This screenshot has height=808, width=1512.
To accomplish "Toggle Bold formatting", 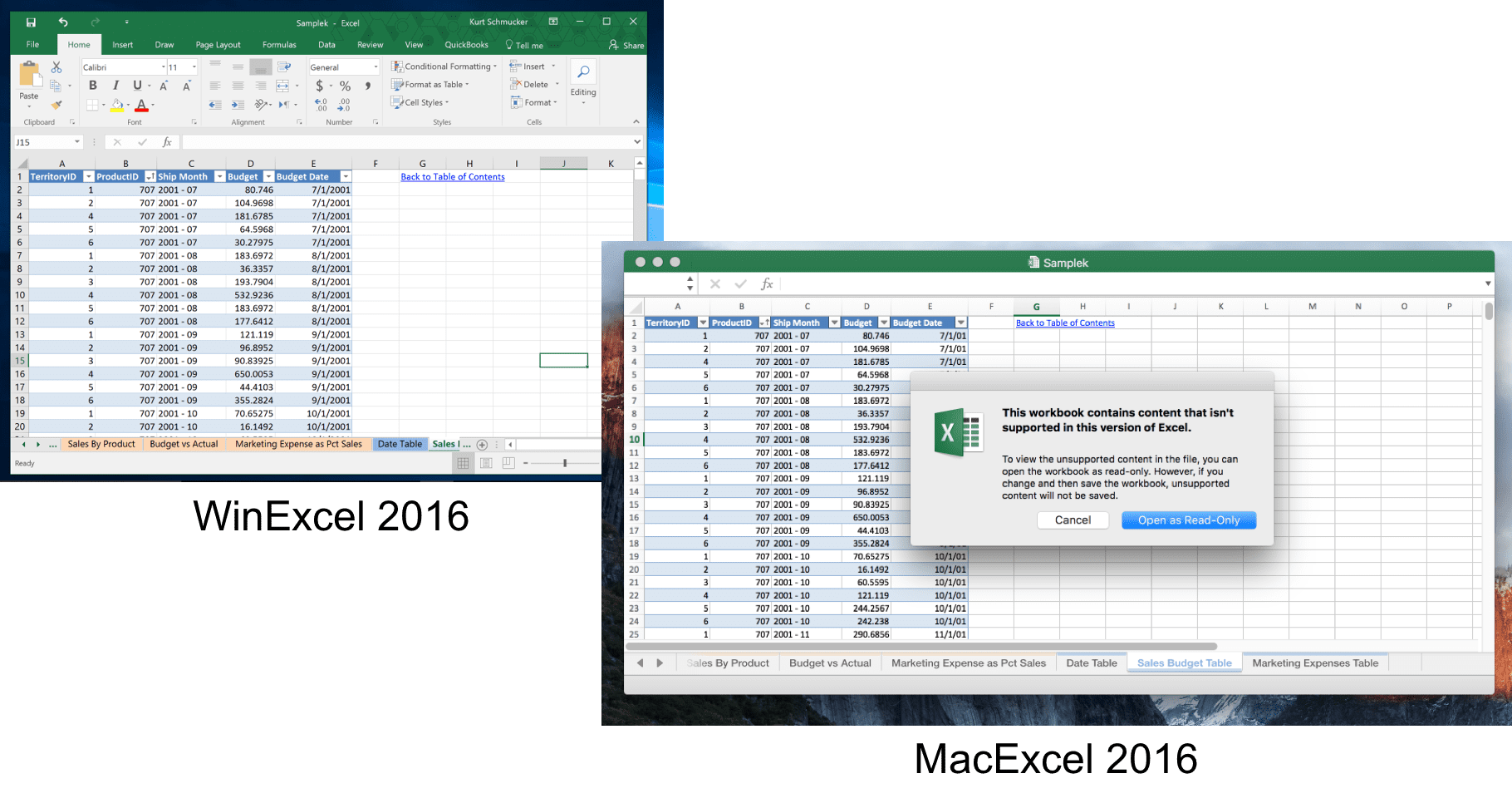I will click(x=93, y=86).
